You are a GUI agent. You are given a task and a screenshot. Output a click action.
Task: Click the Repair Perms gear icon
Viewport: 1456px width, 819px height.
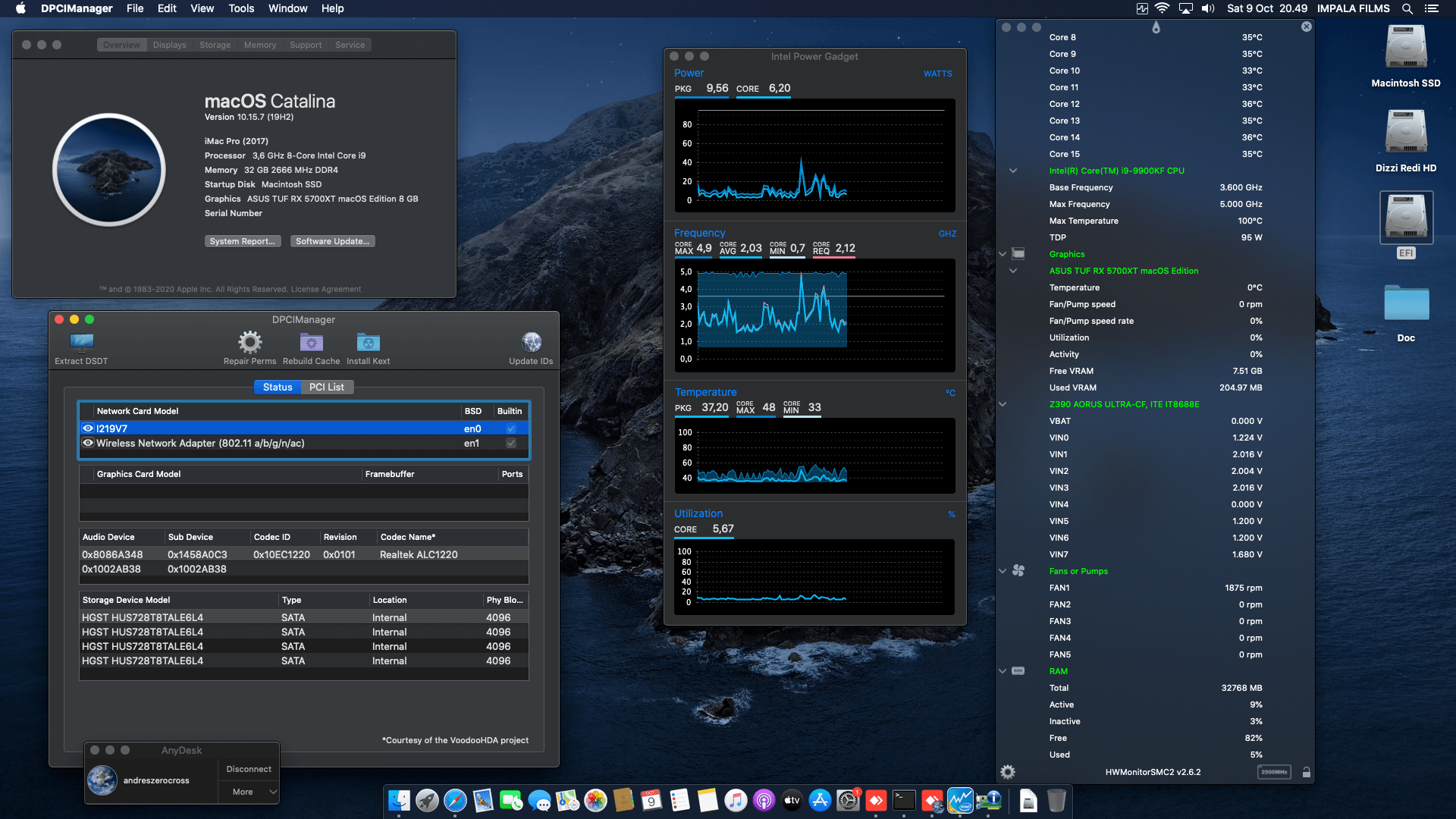coord(249,343)
